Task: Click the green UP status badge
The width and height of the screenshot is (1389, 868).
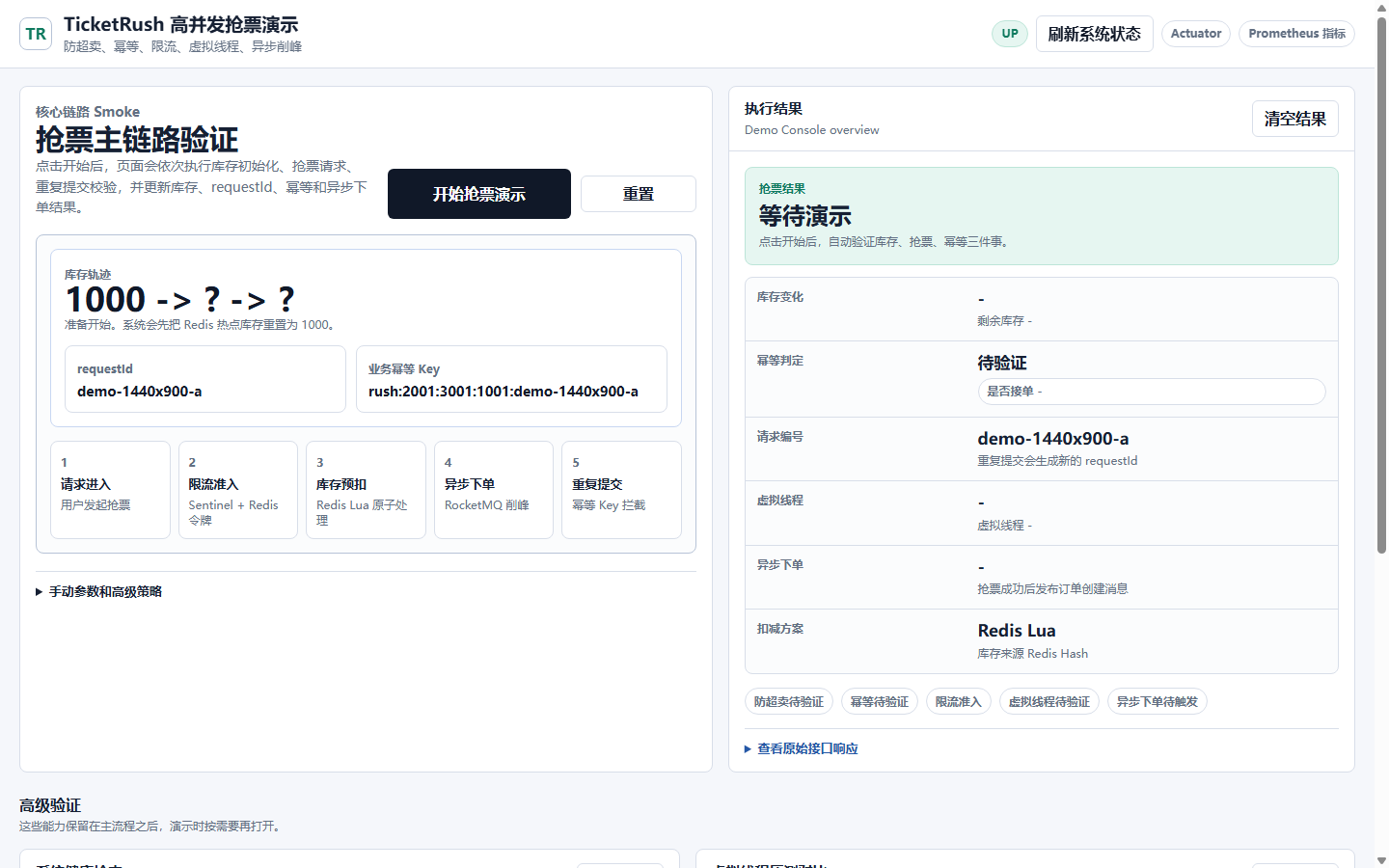Action: pyautogui.click(x=1010, y=34)
